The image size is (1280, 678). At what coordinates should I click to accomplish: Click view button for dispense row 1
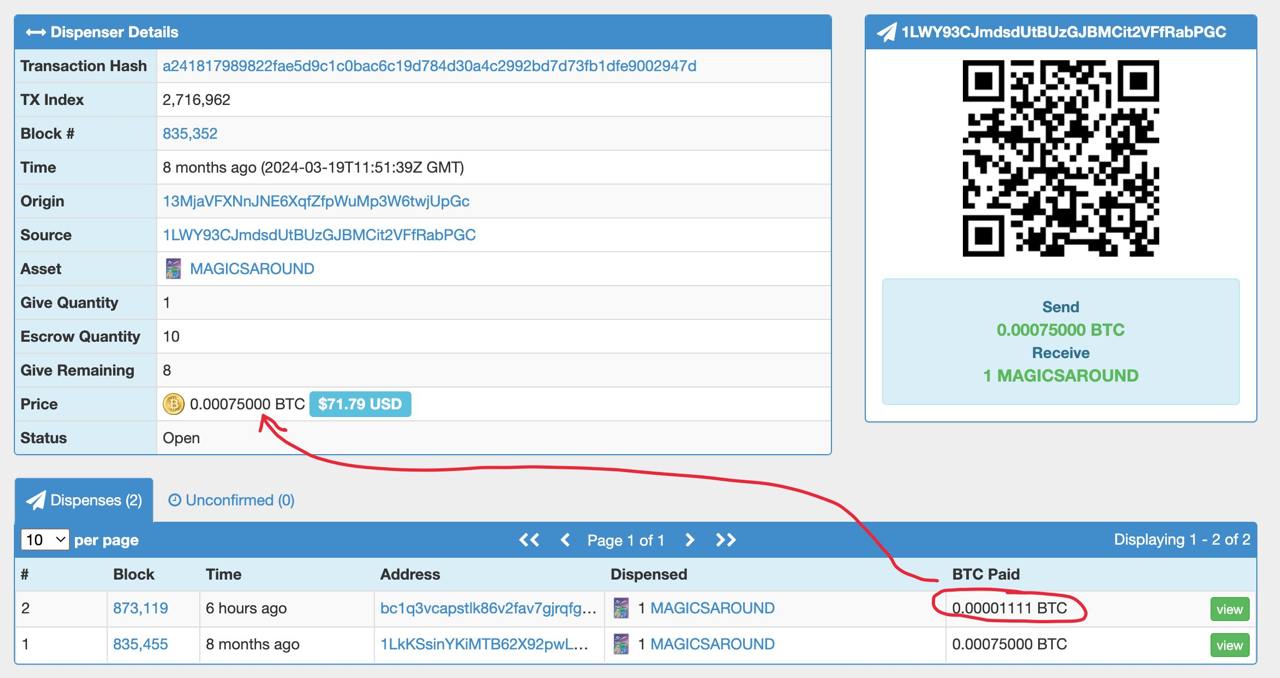click(x=1230, y=645)
